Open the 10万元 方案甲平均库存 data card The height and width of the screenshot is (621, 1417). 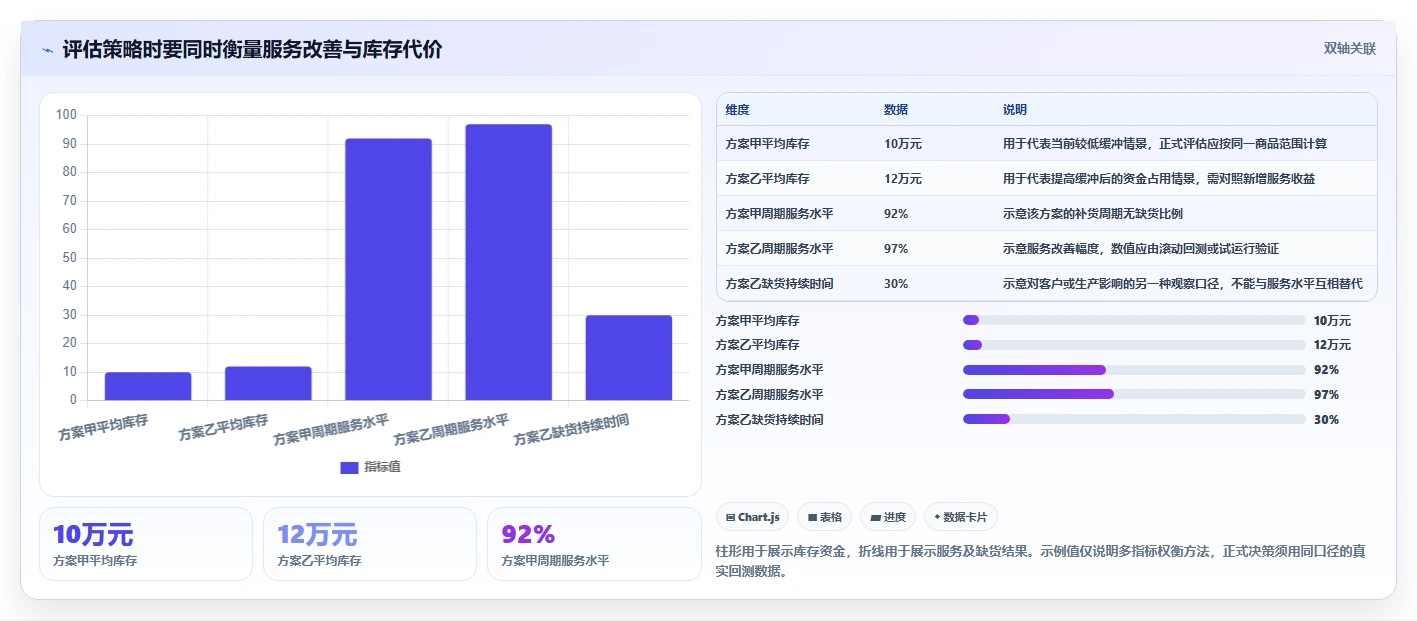tap(146, 544)
